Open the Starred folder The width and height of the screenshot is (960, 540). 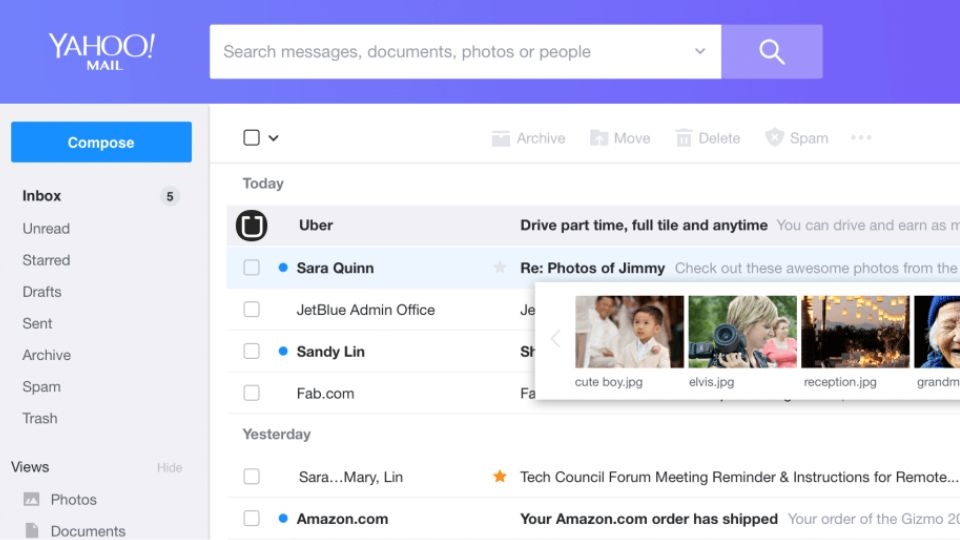click(x=46, y=260)
